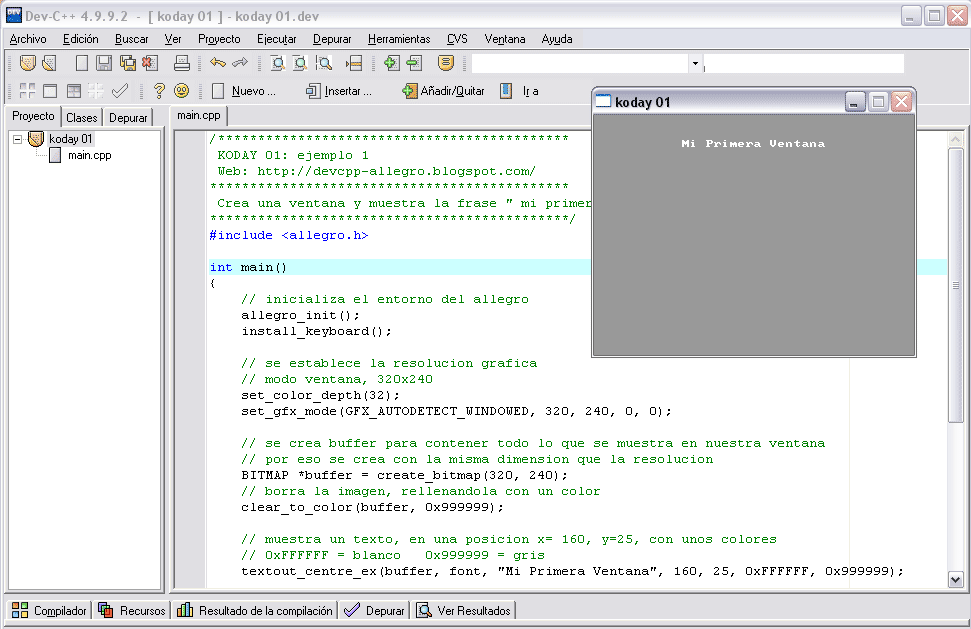The height and width of the screenshot is (629, 971).
Task: Open Project Options shield icon
Action: click(446, 63)
